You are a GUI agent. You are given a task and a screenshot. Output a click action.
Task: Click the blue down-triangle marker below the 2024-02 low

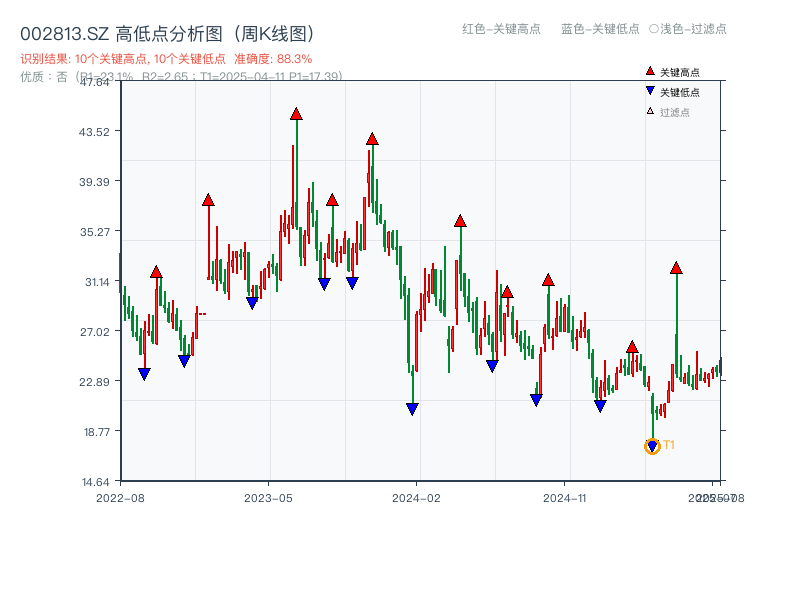413,406
